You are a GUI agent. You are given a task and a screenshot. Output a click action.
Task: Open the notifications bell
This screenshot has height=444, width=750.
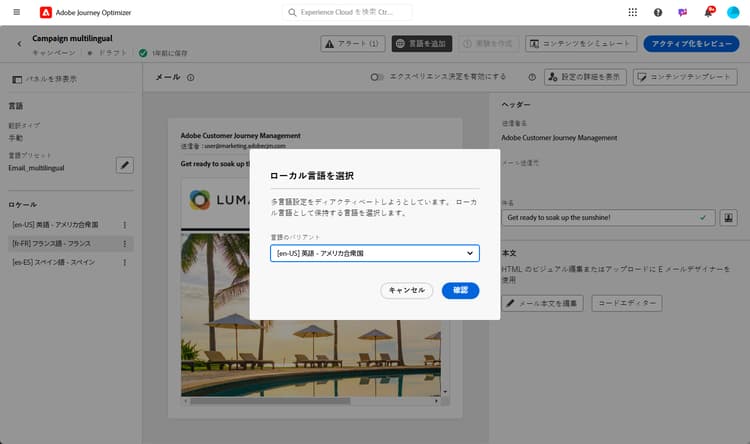[x=708, y=12]
